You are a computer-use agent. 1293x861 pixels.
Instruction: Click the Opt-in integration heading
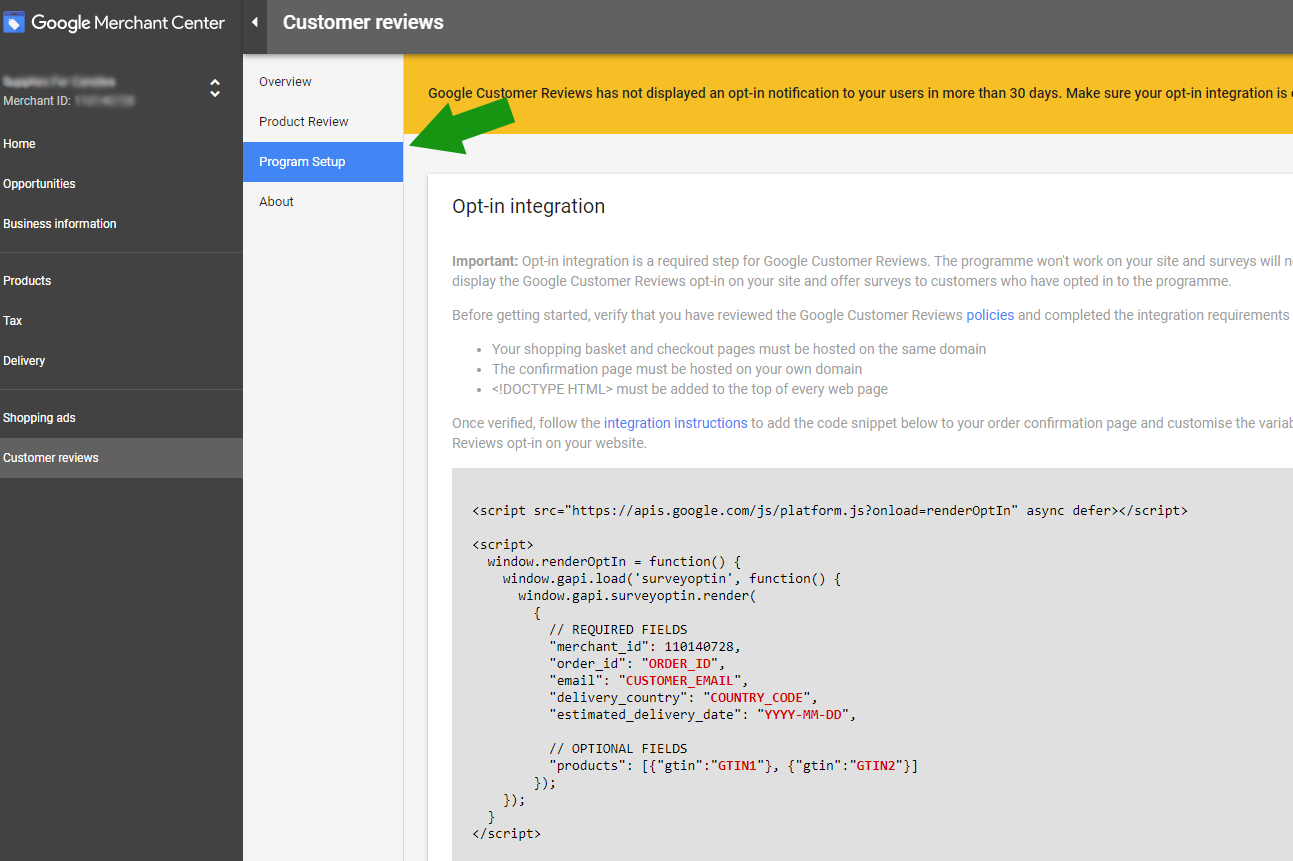click(528, 207)
